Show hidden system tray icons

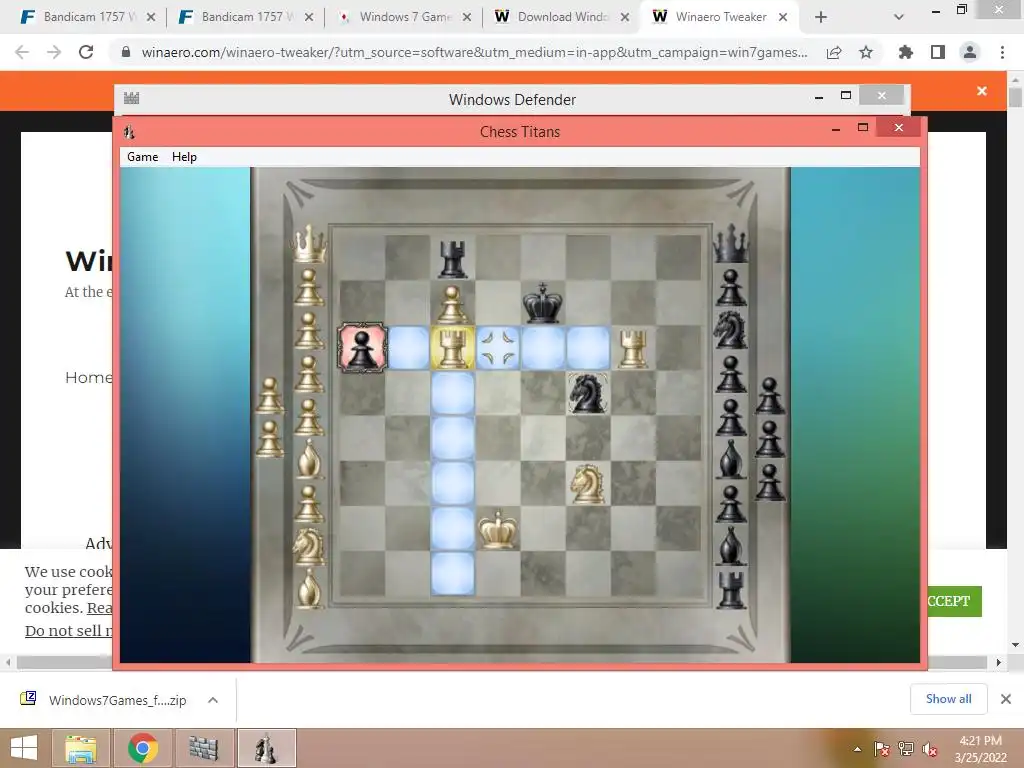[x=857, y=749]
